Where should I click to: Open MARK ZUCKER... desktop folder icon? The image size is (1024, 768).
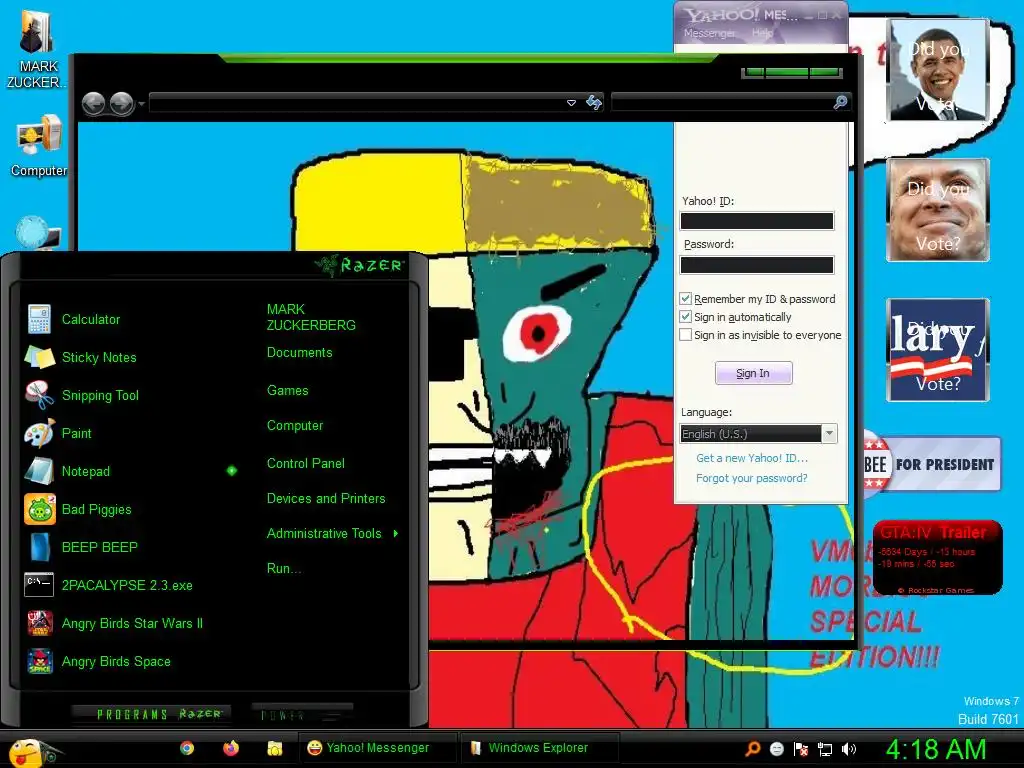[37, 47]
